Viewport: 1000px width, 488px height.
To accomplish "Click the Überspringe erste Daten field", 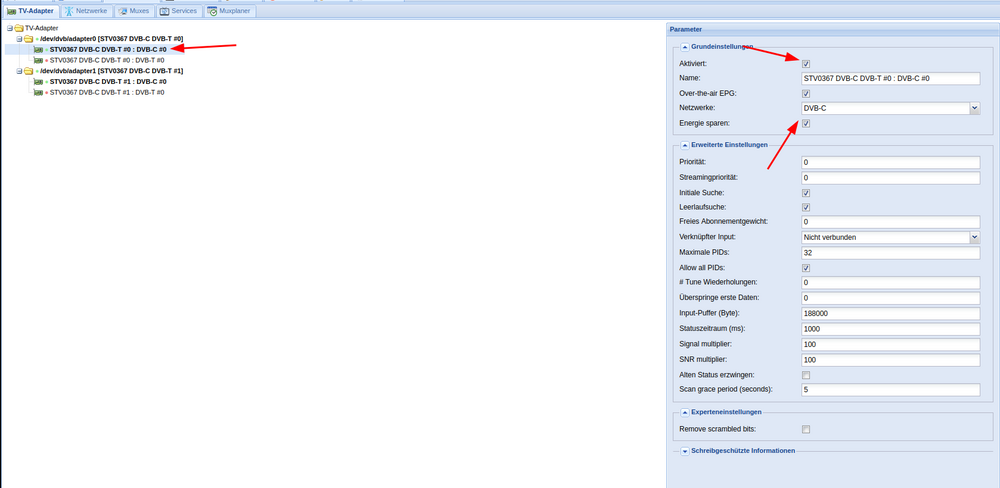I will [890, 299].
